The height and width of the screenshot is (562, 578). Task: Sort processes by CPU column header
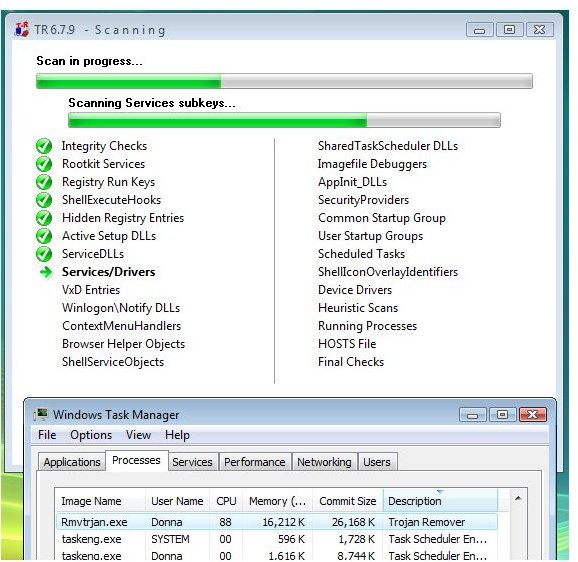click(x=226, y=501)
